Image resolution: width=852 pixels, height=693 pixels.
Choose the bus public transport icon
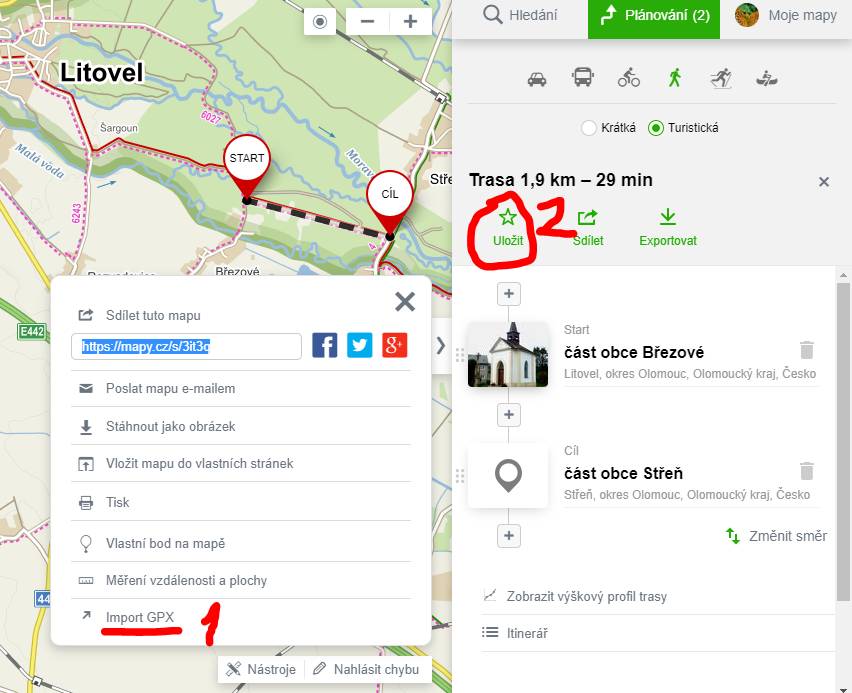[582, 77]
